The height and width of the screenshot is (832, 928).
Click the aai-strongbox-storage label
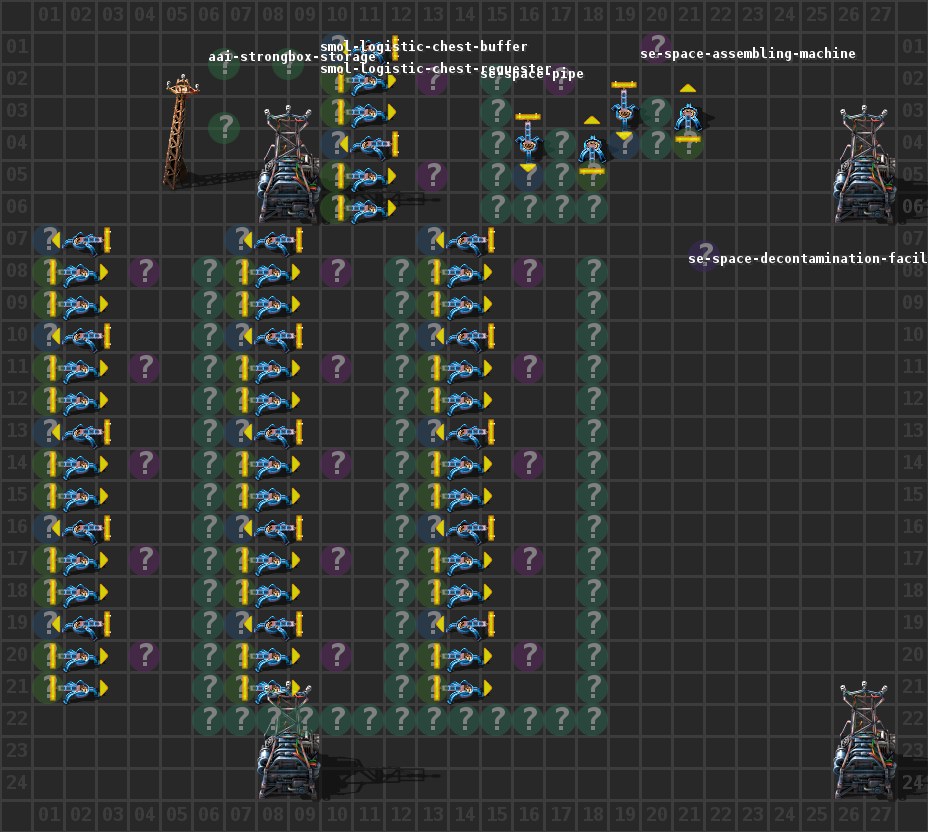tap(292, 57)
